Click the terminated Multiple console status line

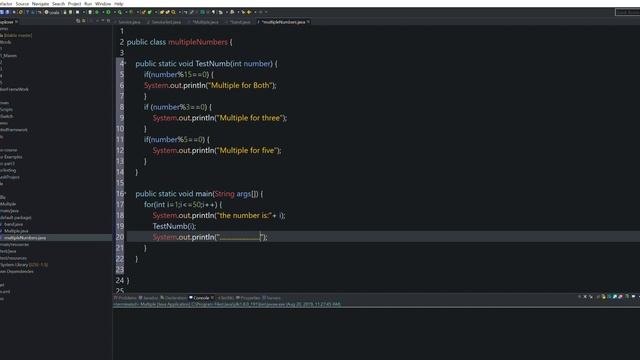pyautogui.click(x=227, y=304)
